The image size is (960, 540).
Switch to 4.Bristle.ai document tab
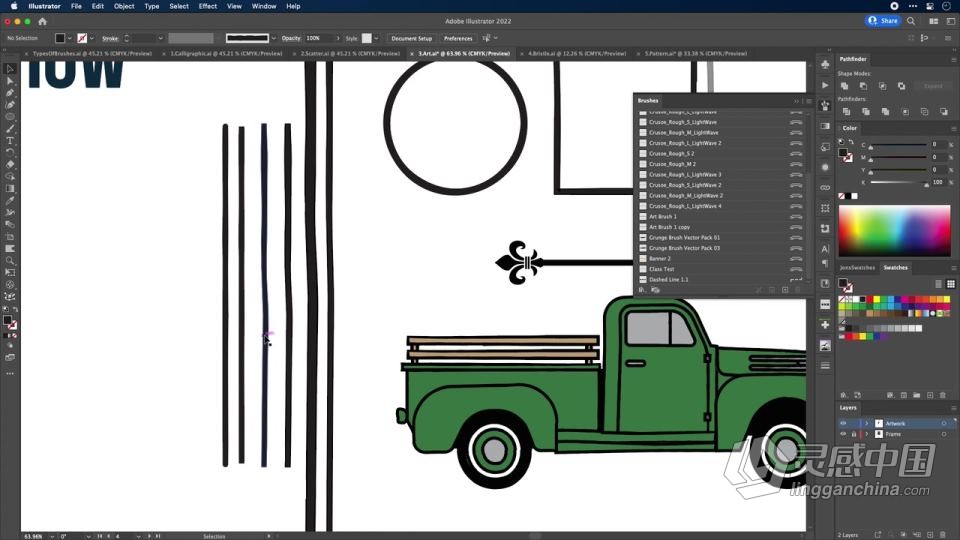[x=577, y=54]
